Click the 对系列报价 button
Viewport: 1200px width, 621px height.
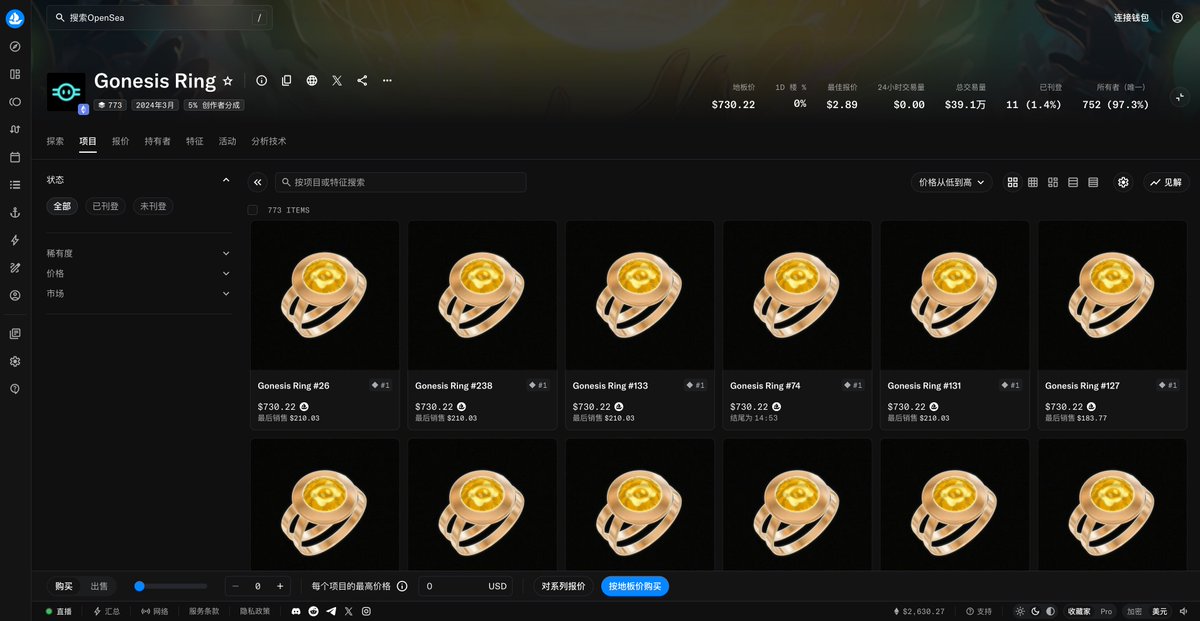(x=563, y=586)
